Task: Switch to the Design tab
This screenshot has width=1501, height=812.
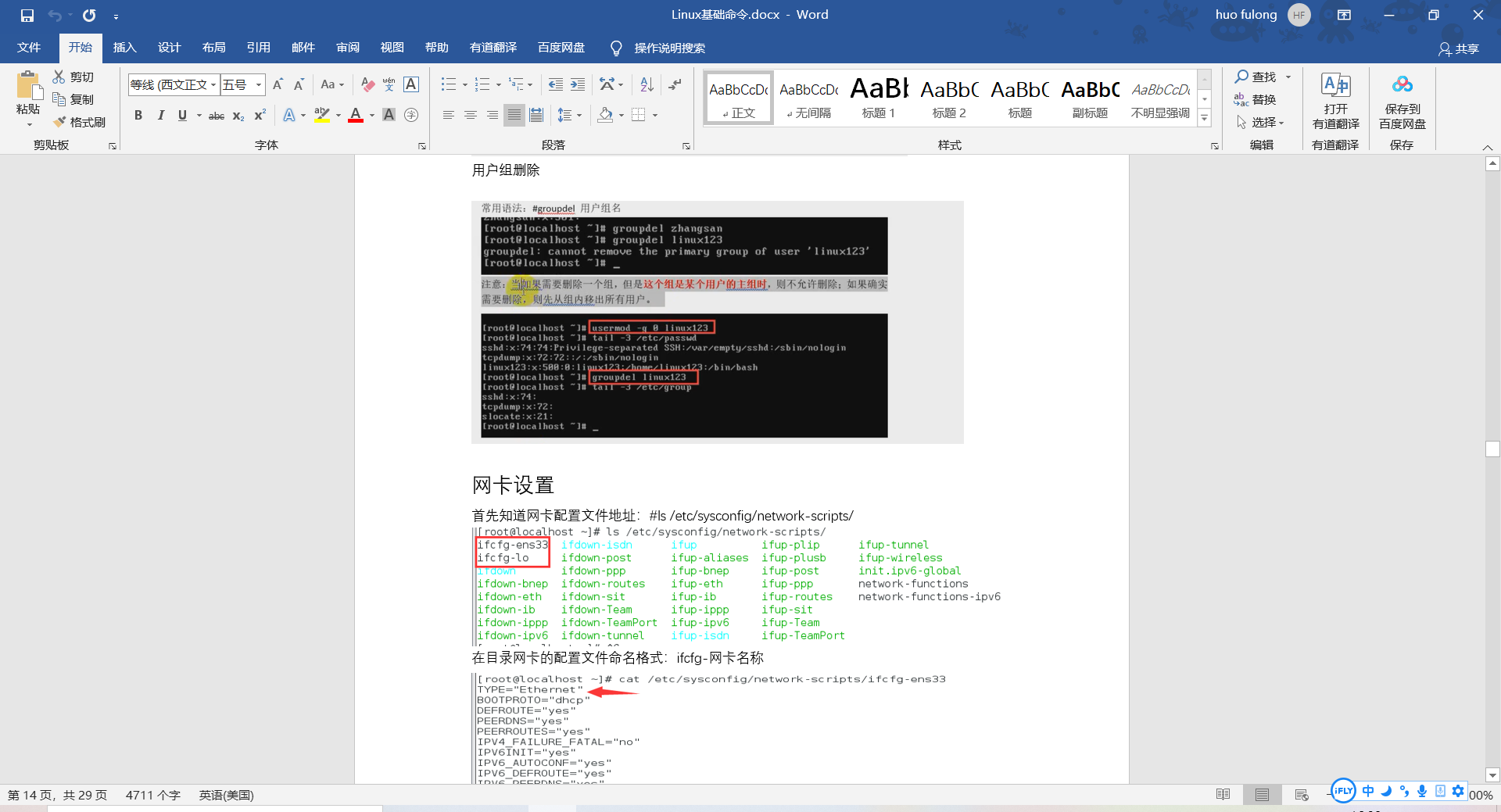Action: pyautogui.click(x=169, y=48)
